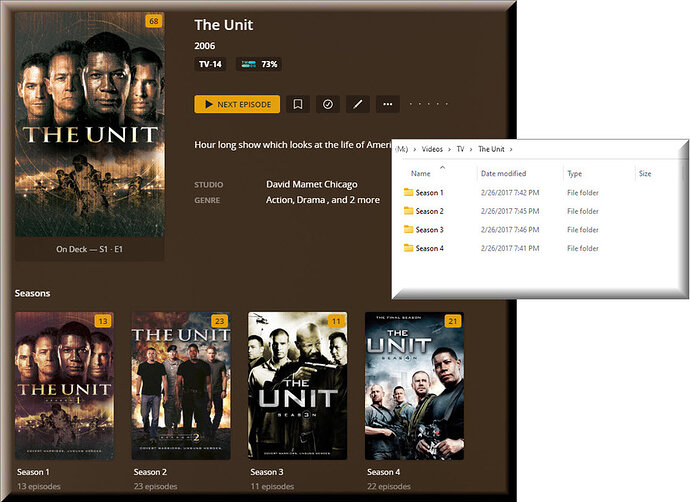The width and height of the screenshot is (690, 502).
Task: Open the more actions ellipsis menu
Action: [388, 104]
